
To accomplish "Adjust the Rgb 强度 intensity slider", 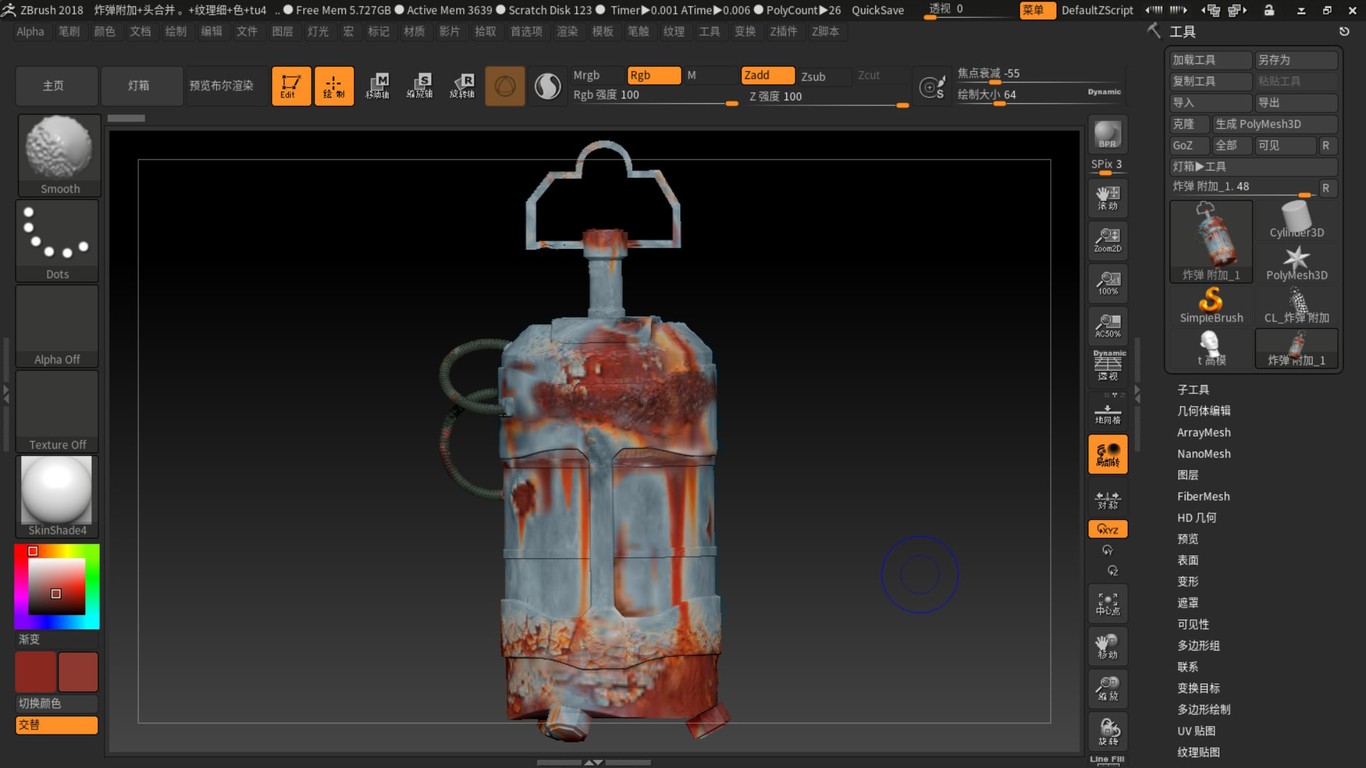I will pos(654,97).
